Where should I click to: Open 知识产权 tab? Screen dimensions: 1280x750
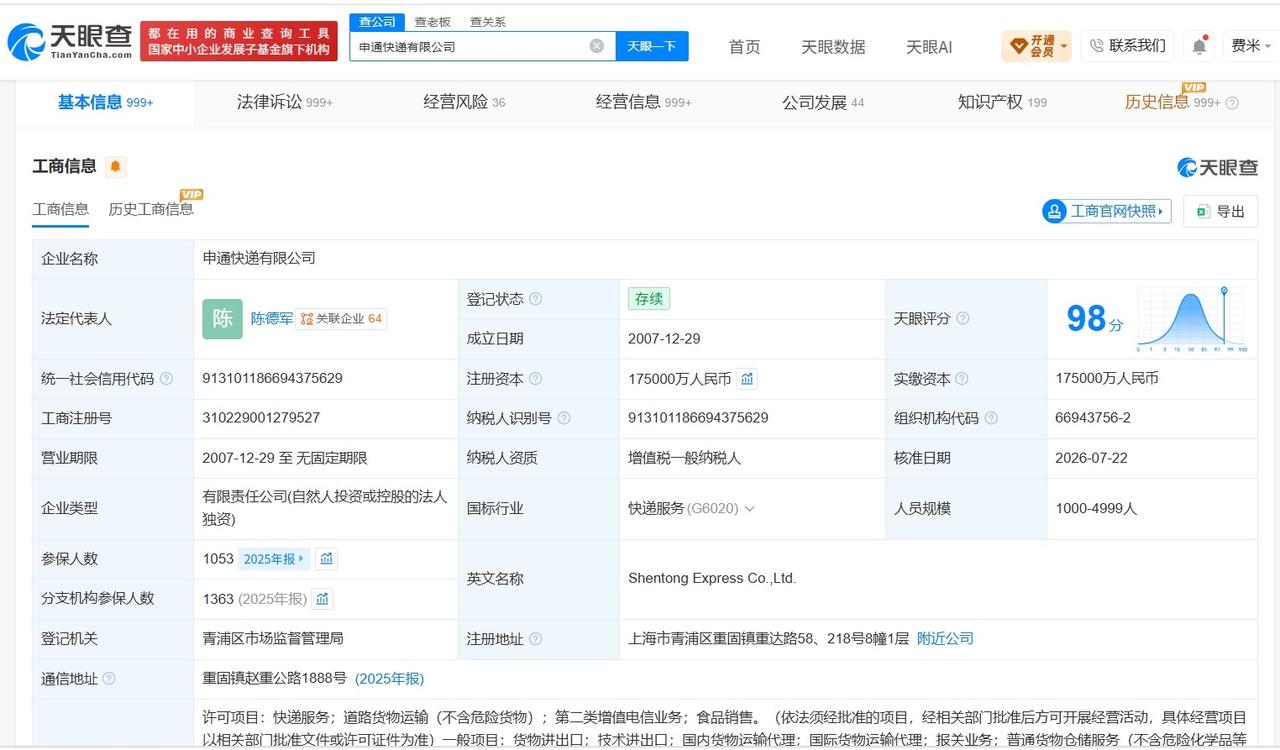1002,102
